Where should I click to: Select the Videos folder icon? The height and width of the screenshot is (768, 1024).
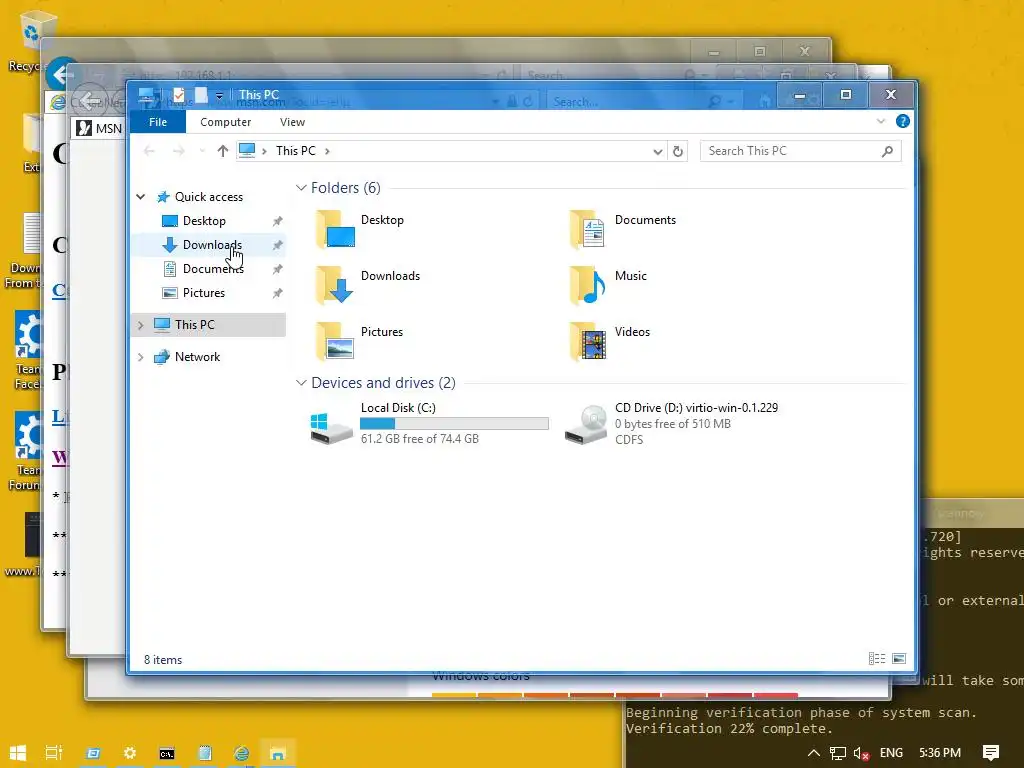(x=588, y=341)
